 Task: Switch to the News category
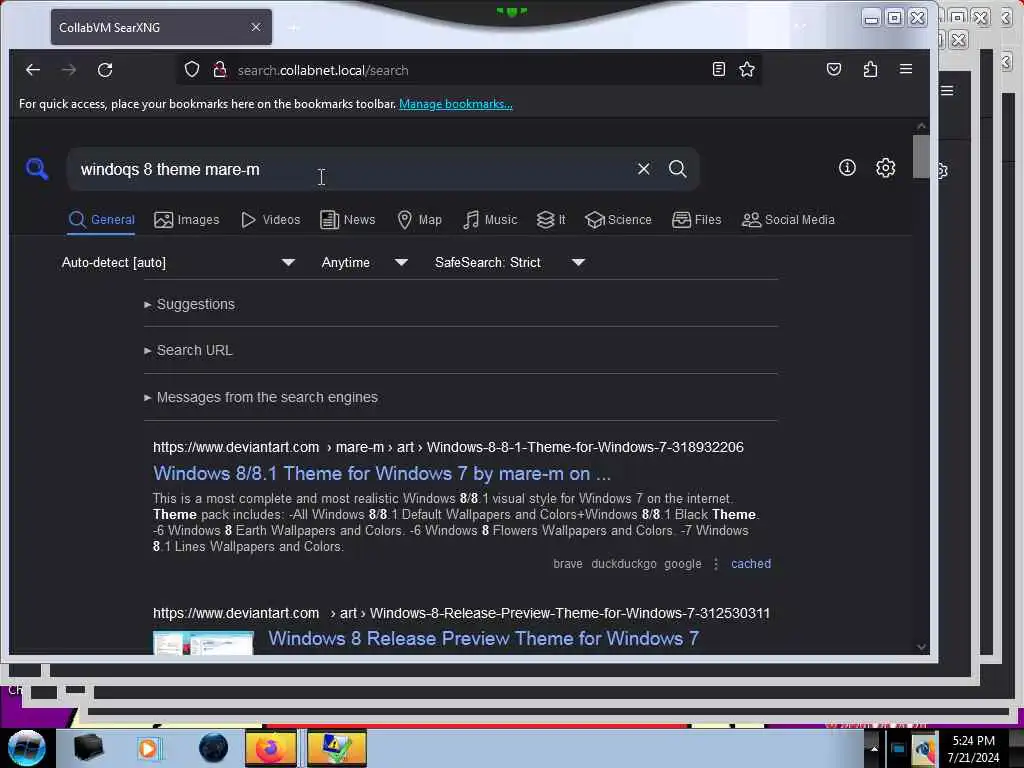347,220
